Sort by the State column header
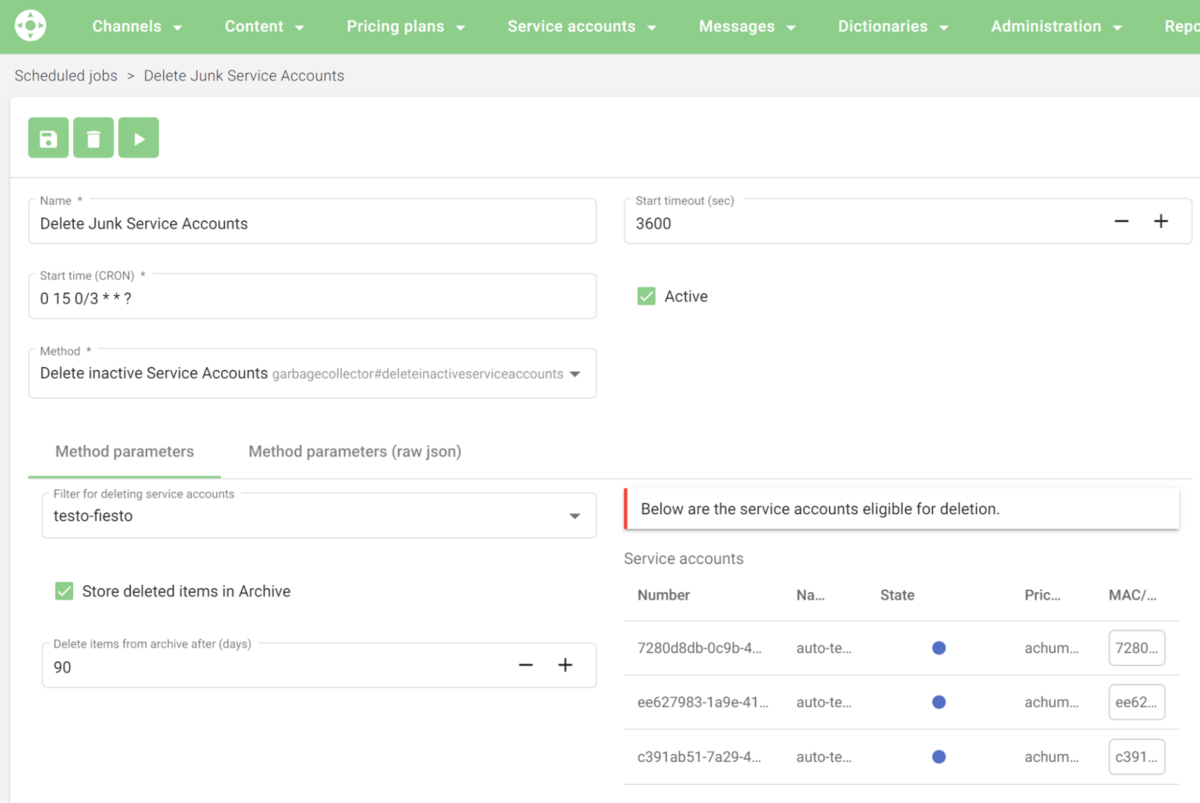Screen dimensions: 1200x803 coord(897,595)
